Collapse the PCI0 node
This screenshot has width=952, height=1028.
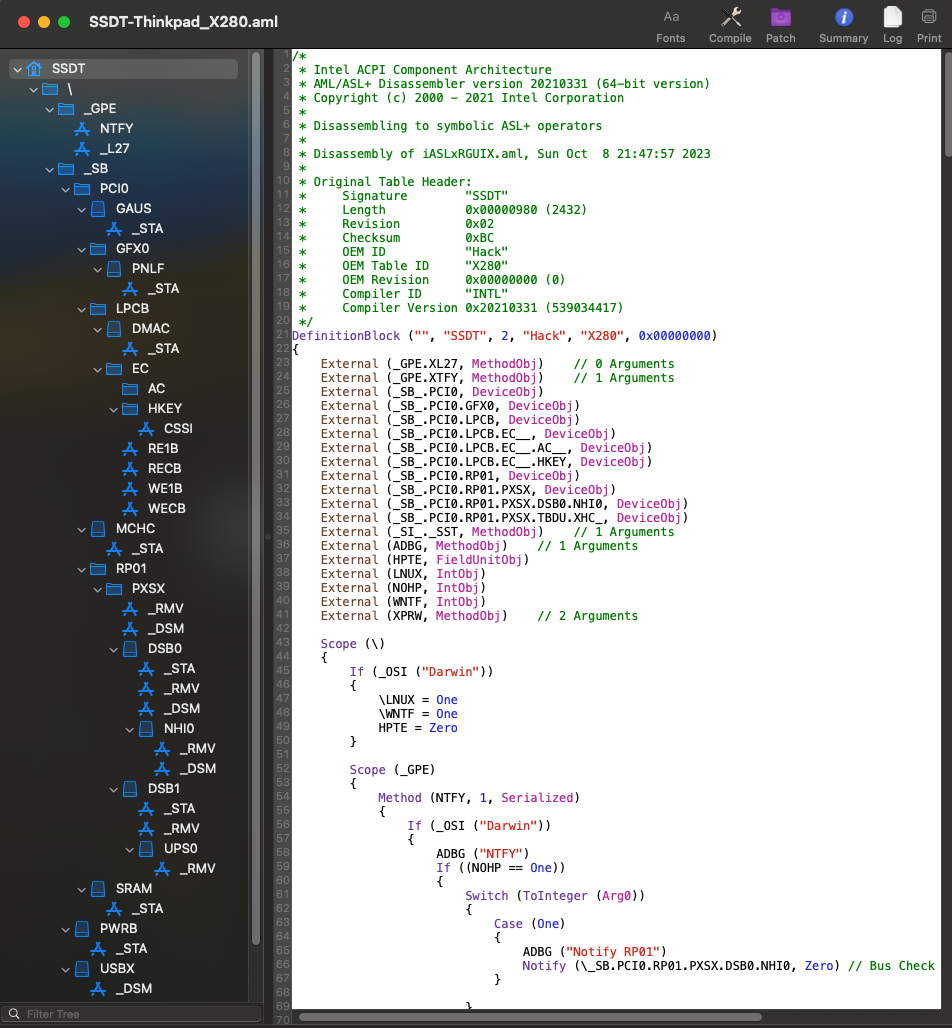66,189
